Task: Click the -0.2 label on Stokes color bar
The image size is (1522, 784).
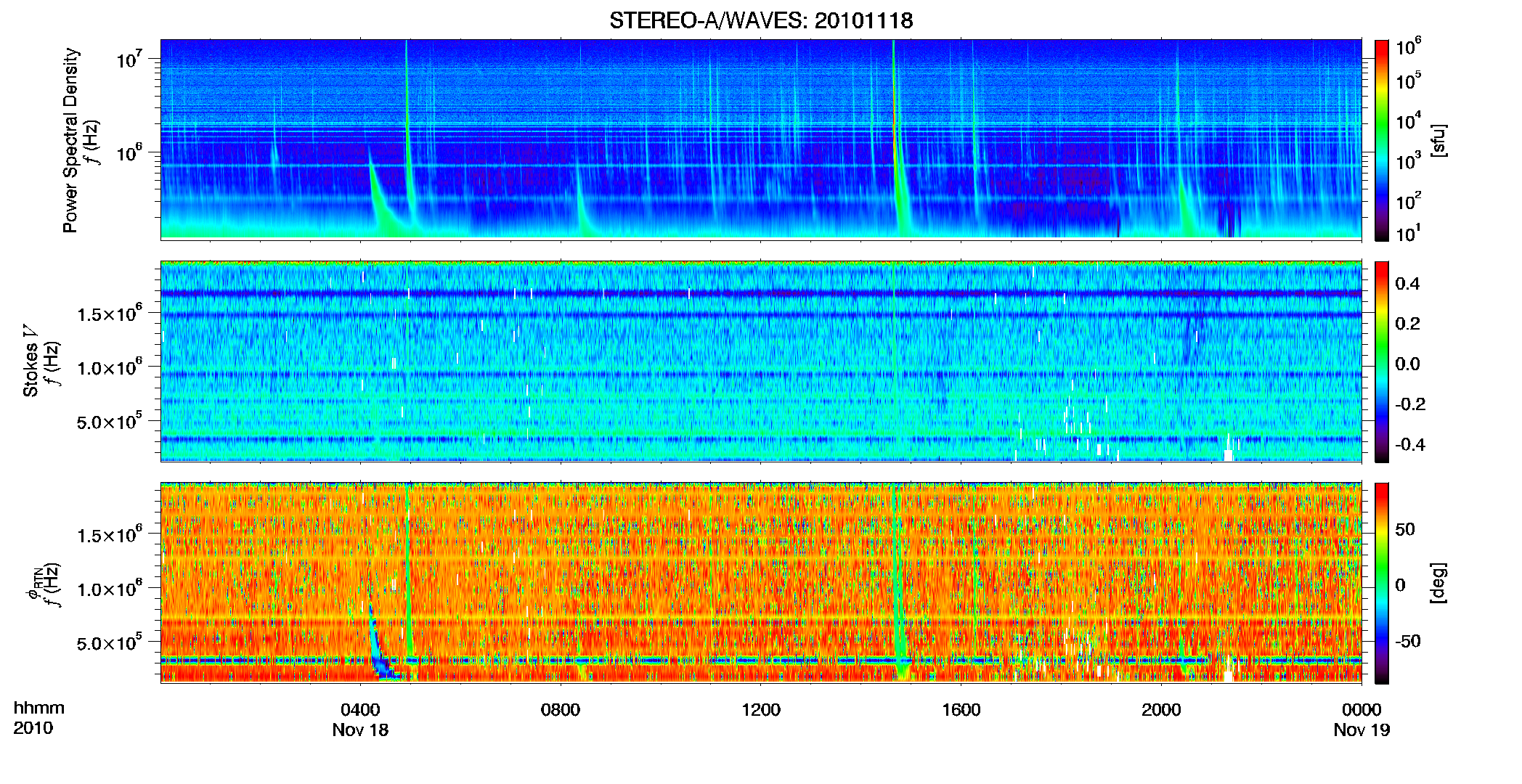Action: pos(1410,404)
